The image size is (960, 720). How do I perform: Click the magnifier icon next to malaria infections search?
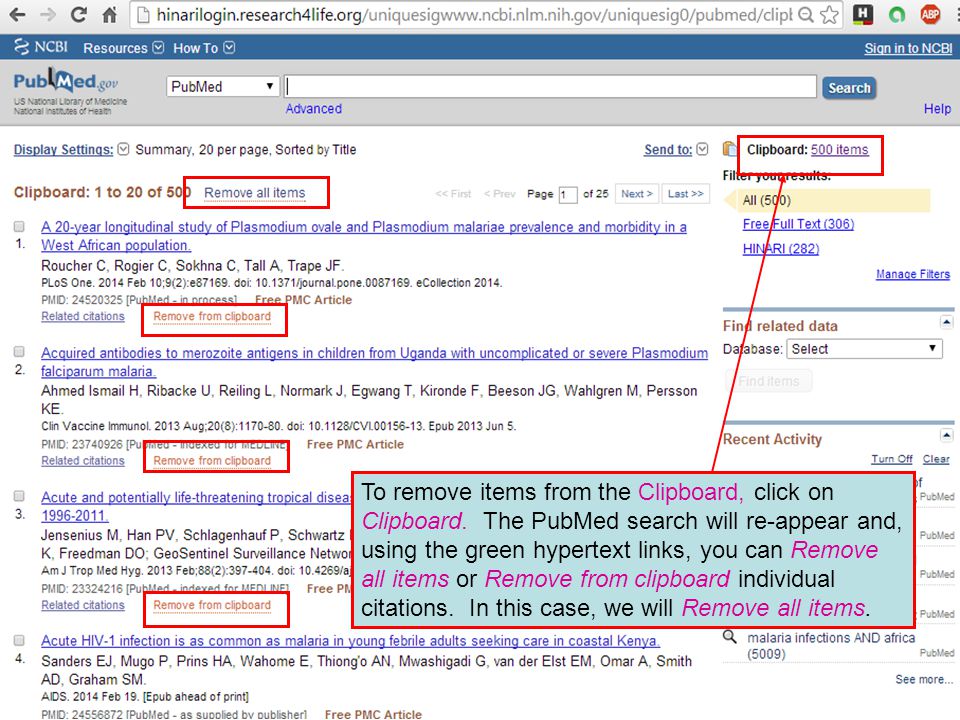point(729,637)
